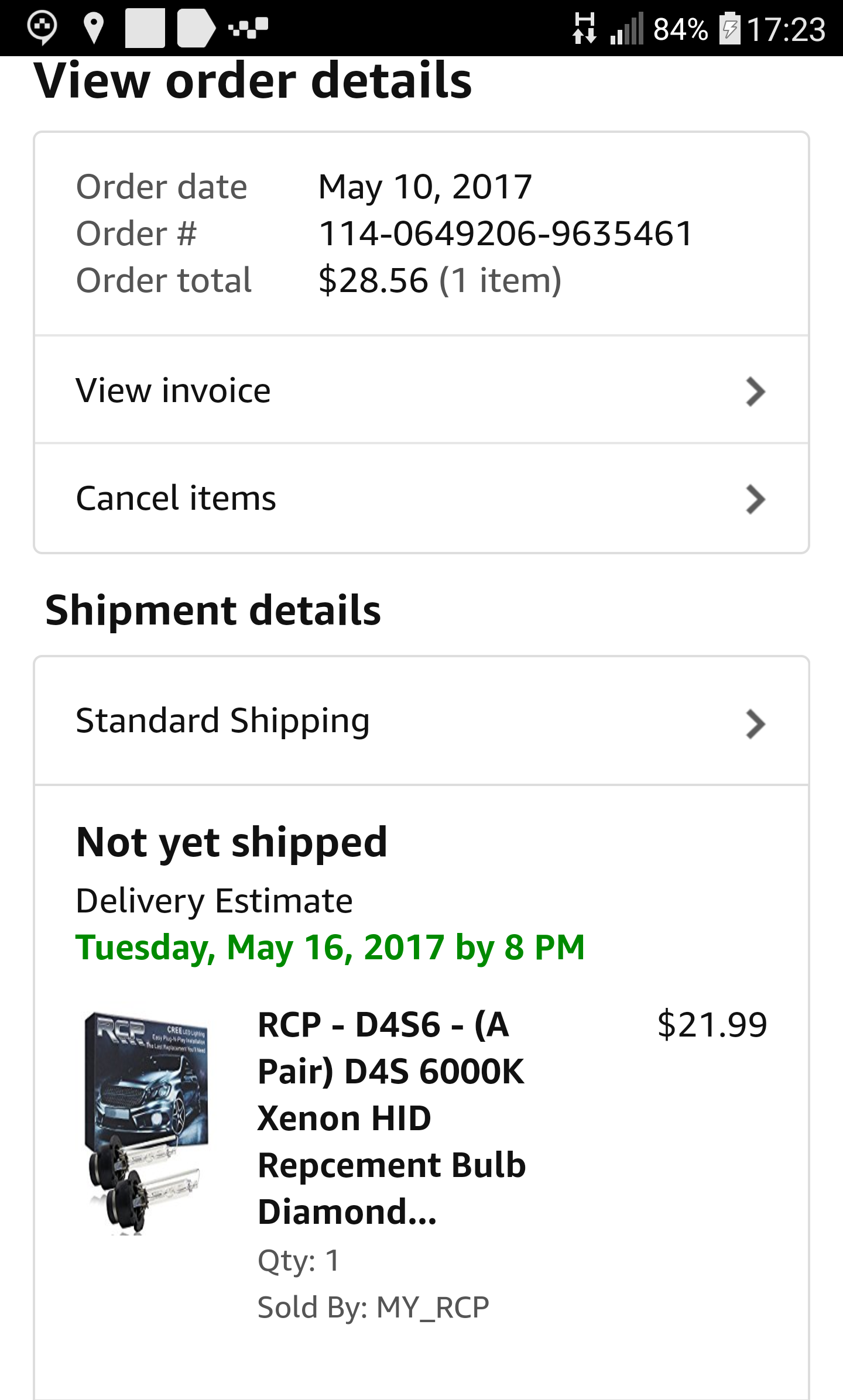This screenshot has width=843, height=1400.
Task: Tap the tag-shaped notification icon
Action: click(x=196, y=28)
